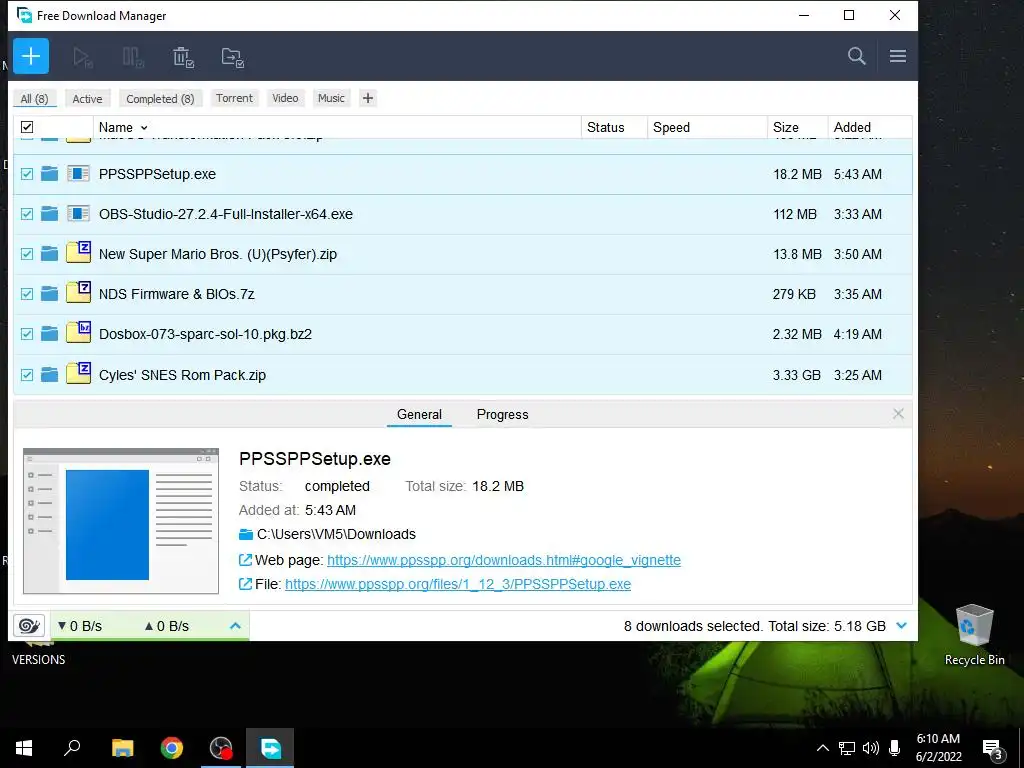Image resolution: width=1024 pixels, height=768 pixels.
Task: Switch to the Active filter tab
Action: point(88,99)
